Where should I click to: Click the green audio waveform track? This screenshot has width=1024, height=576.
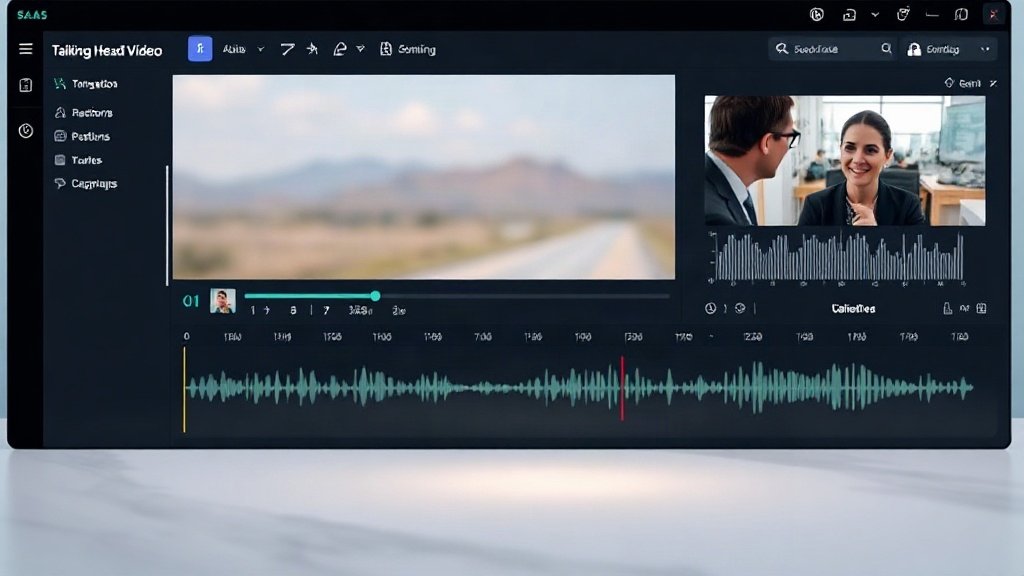click(579, 388)
